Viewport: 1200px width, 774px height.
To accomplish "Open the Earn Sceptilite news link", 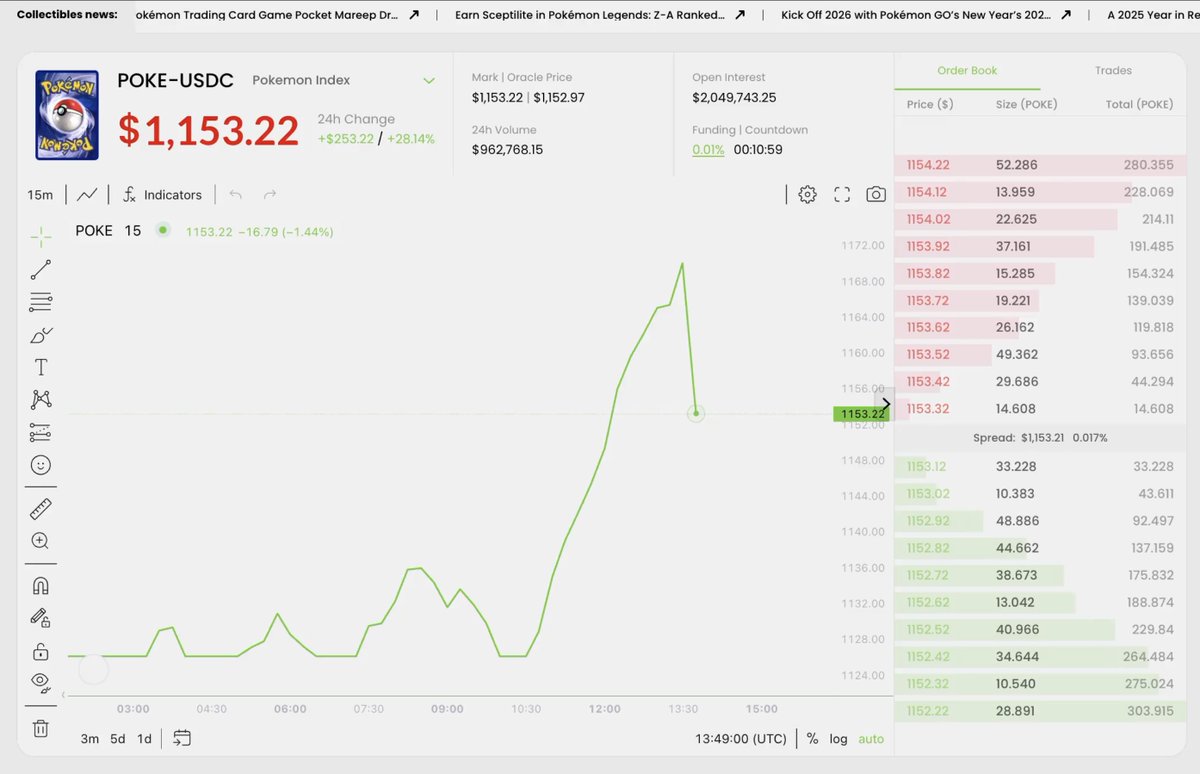I will click(600, 15).
